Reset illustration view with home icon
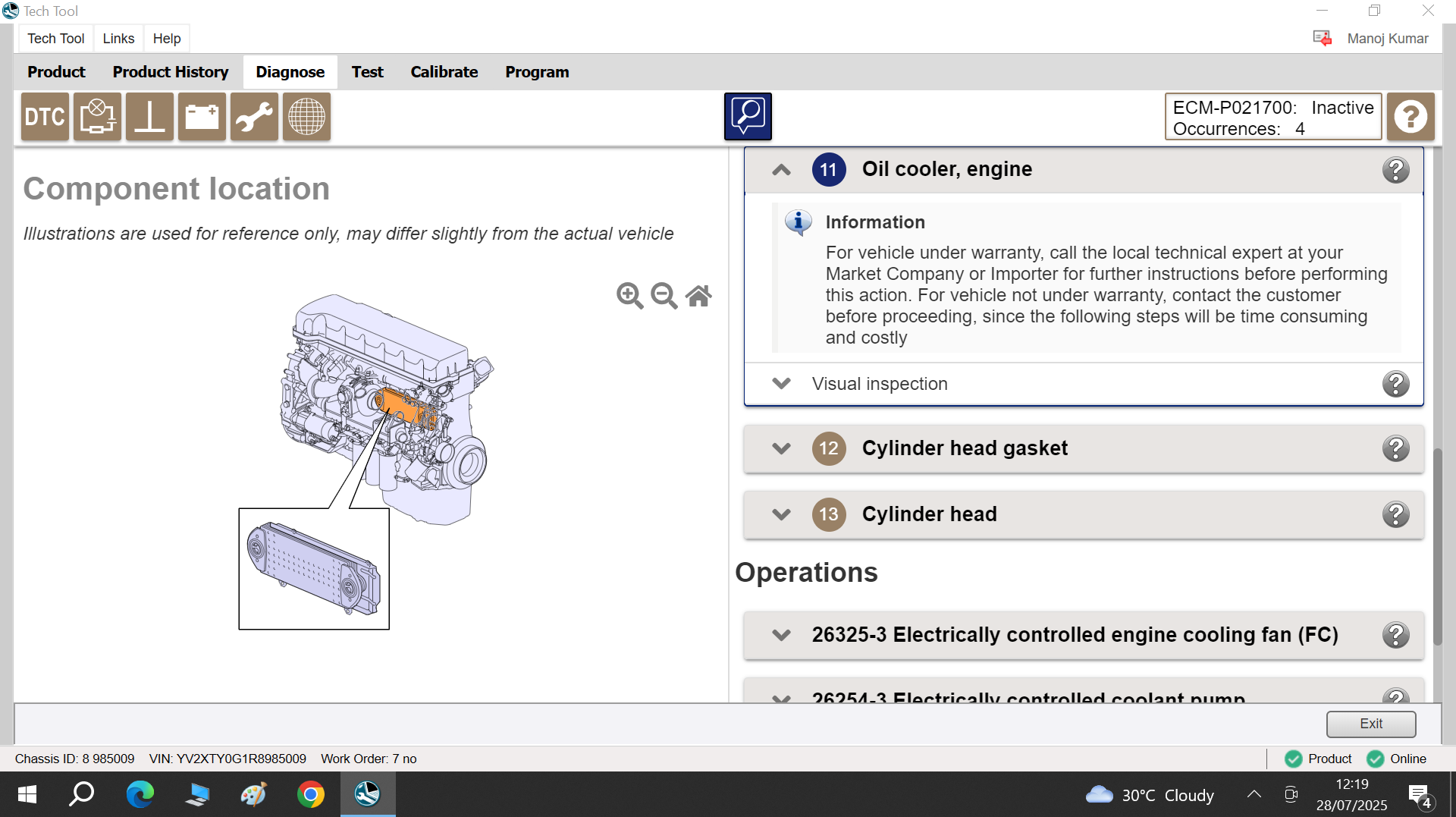 tap(698, 295)
